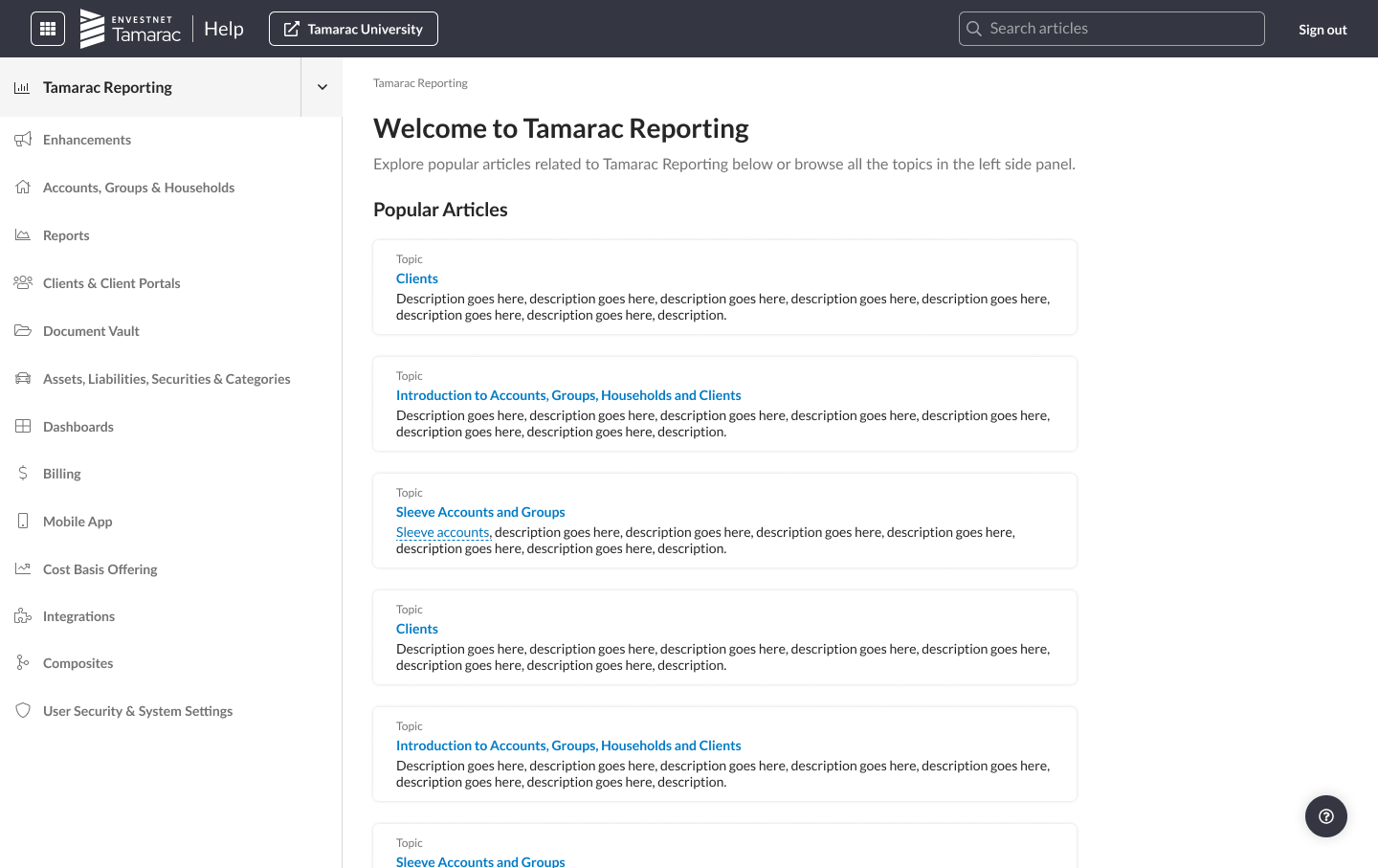Open the floating help question mark button
The image size is (1378, 868).
1325,816
